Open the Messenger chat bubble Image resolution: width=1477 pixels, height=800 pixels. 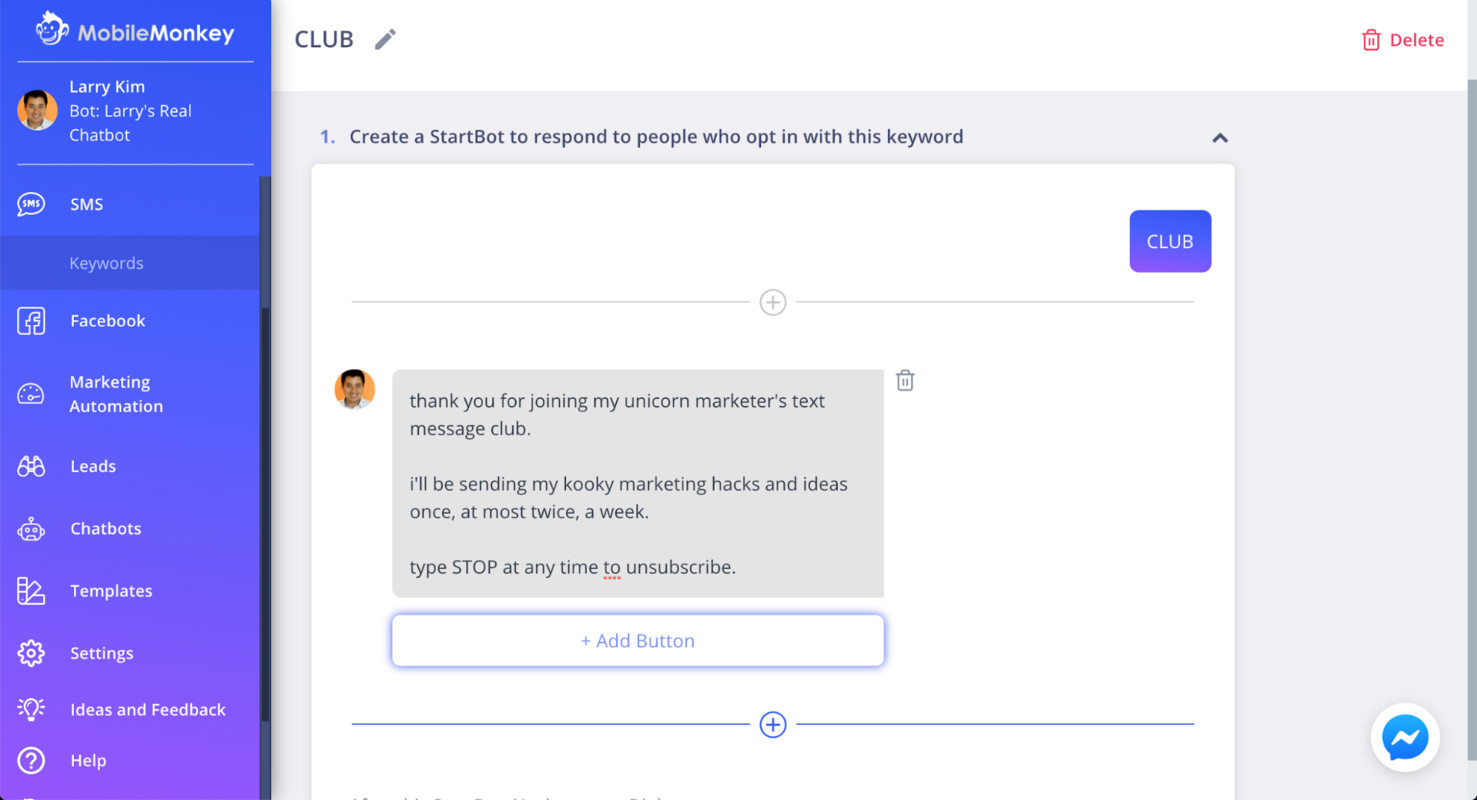(1405, 737)
